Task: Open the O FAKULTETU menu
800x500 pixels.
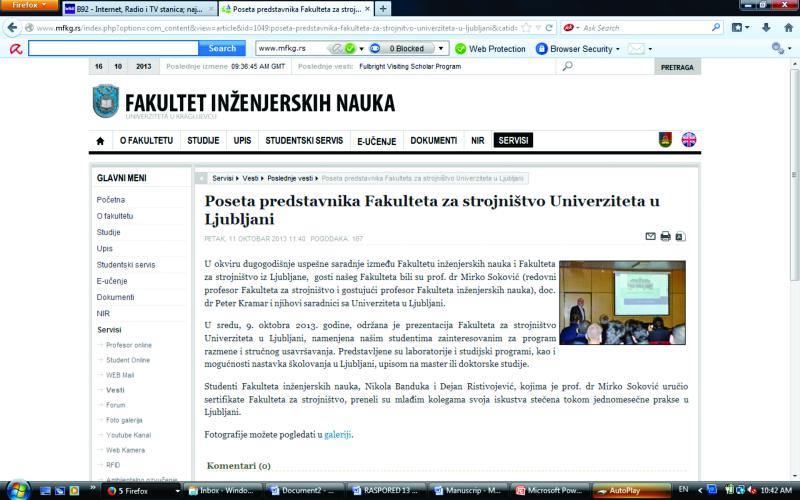Action: click(146, 141)
